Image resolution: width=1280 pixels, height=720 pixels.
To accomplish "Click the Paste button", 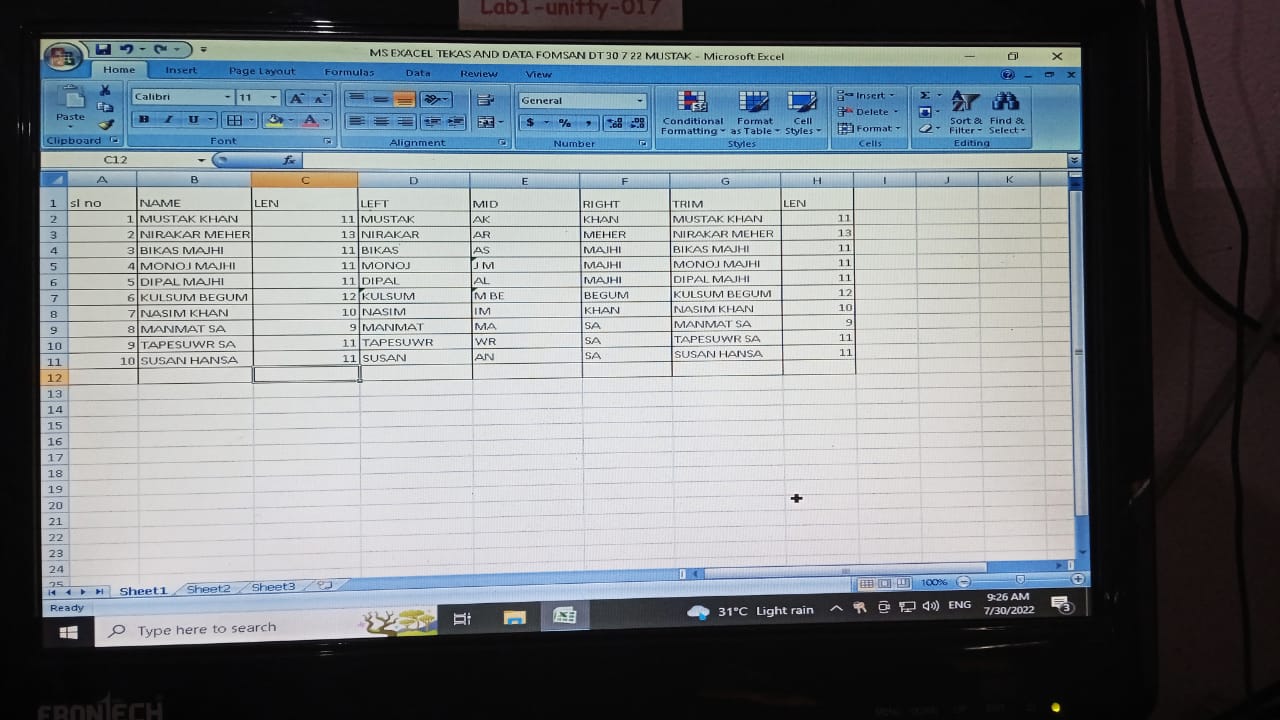I will point(70,106).
